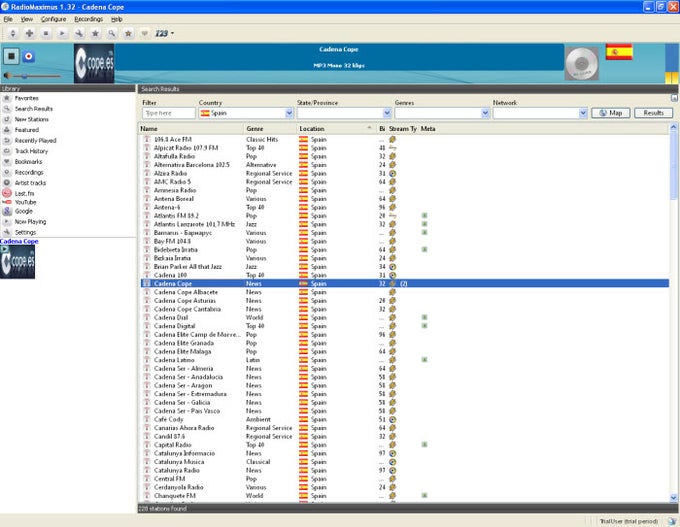Open the wrench settings tool in the toolbar
Screen dimensions: 680x527
point(79,33)
